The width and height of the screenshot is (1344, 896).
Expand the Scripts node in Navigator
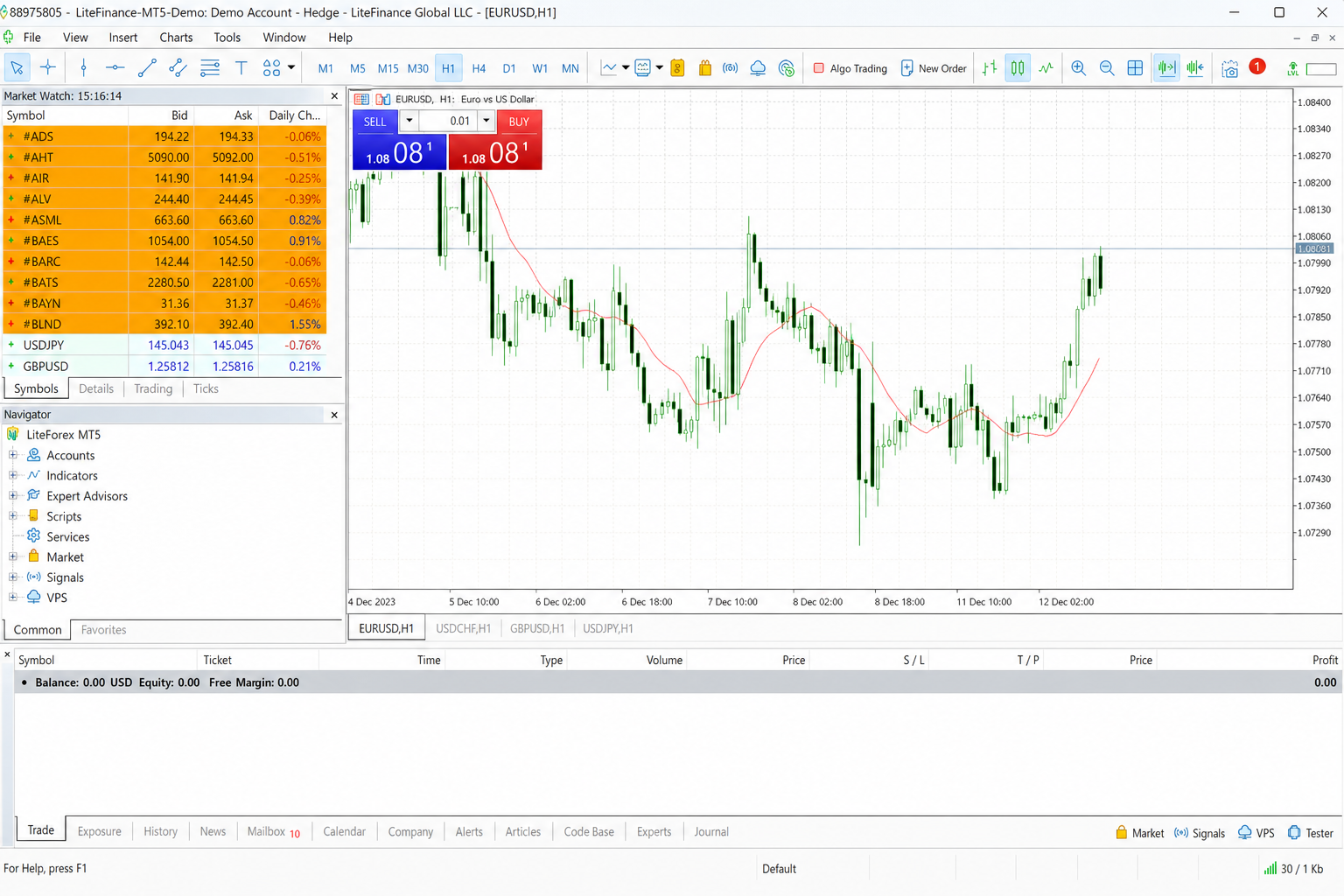(13, 516)
